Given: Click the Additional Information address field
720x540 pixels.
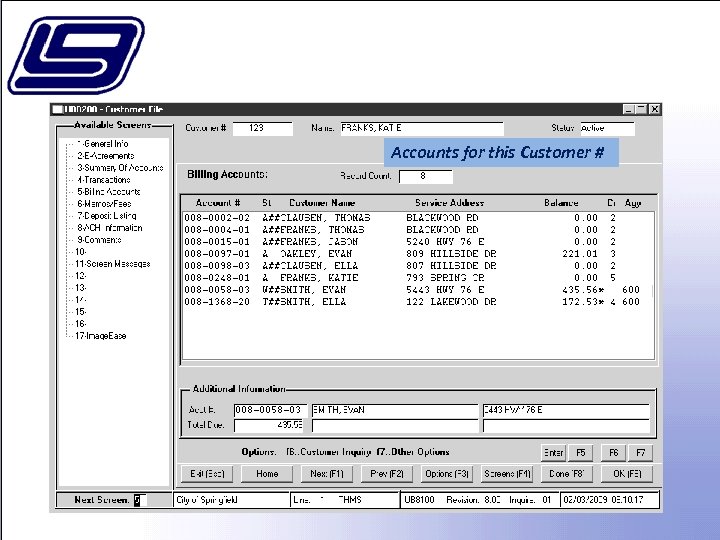Looking at the screenshot, I should [566, 410].
